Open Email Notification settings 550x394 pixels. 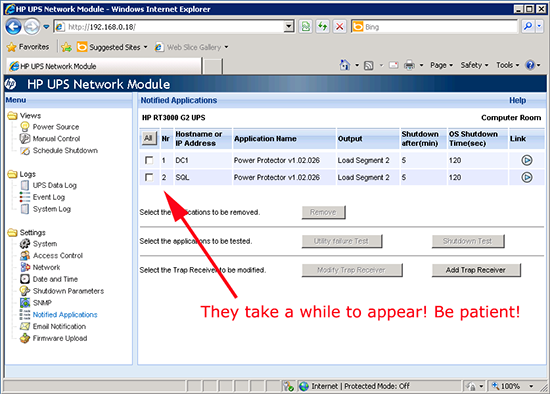click(x=59, y=327)
